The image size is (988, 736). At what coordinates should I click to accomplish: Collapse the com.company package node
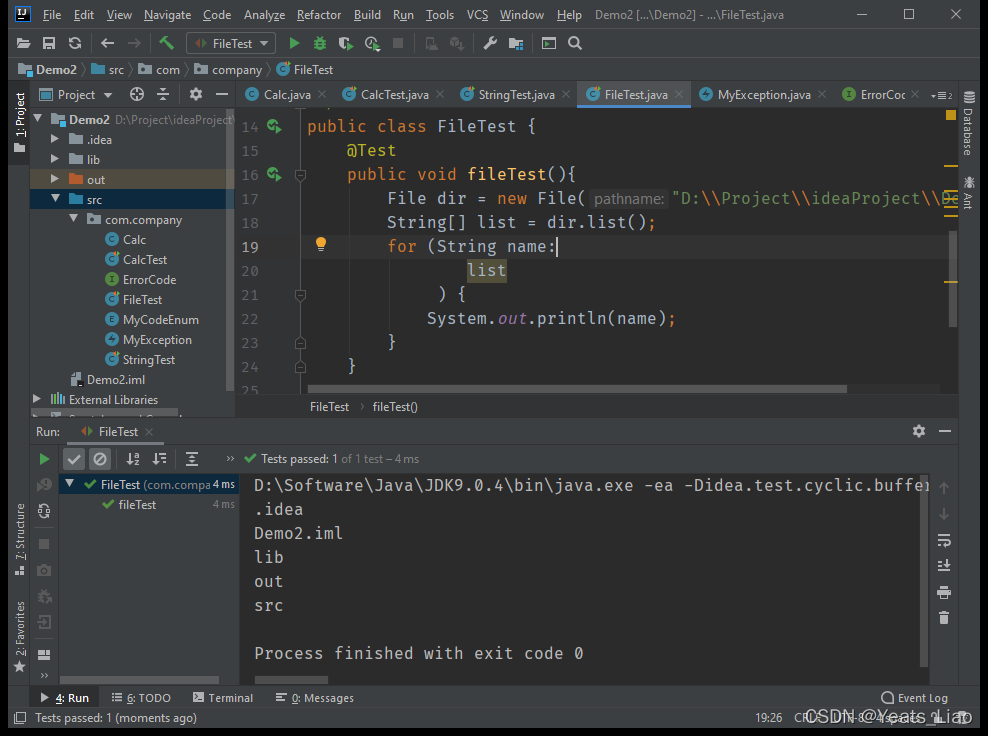[x=74, y=219]
